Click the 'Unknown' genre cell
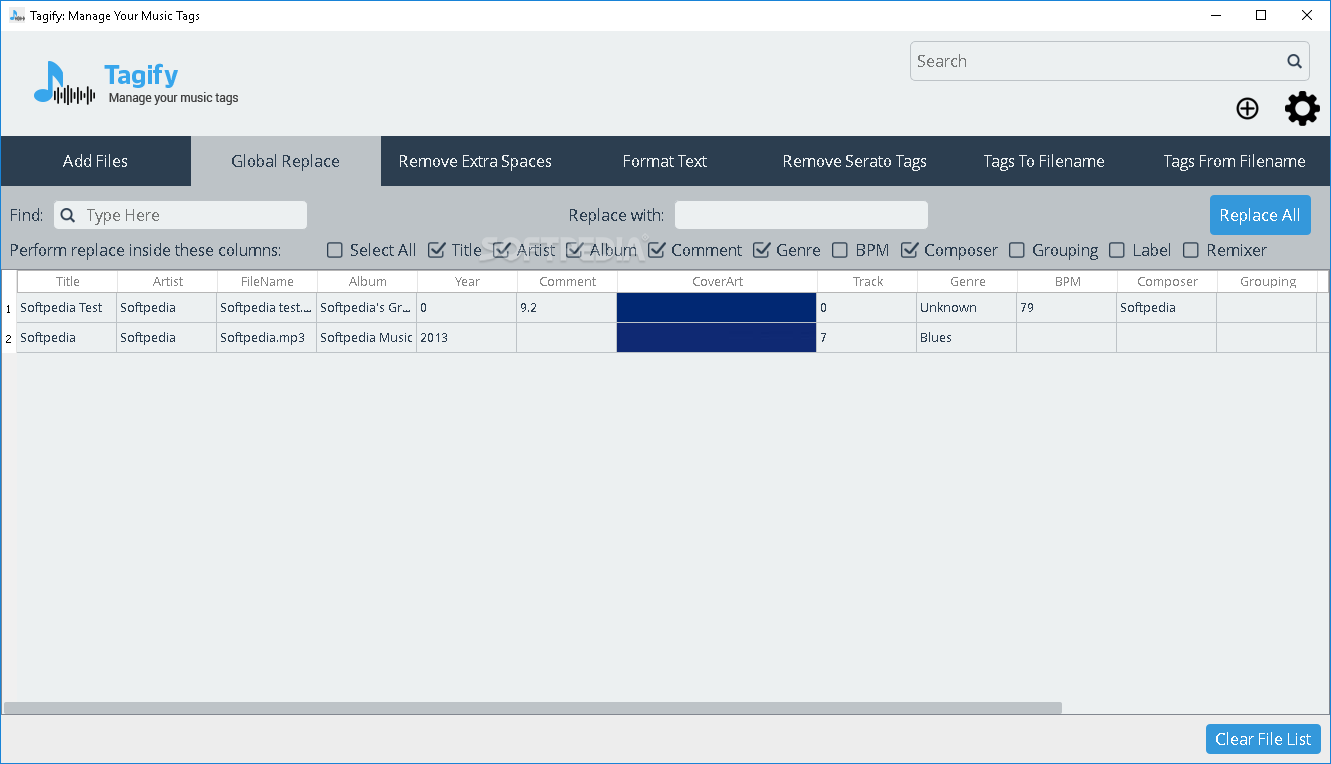The width and height of the screenshot is (1331, 764). [x=967, y=308]
